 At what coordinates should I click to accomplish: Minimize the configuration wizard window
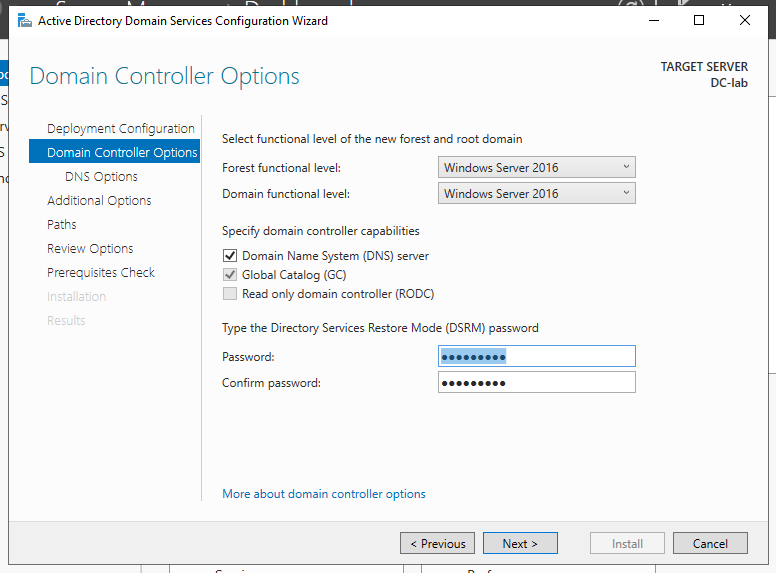click(653, 20)
